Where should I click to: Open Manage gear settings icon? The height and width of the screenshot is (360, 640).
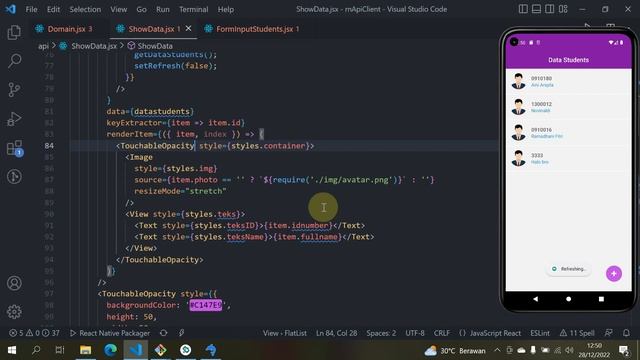coord(14,311)
